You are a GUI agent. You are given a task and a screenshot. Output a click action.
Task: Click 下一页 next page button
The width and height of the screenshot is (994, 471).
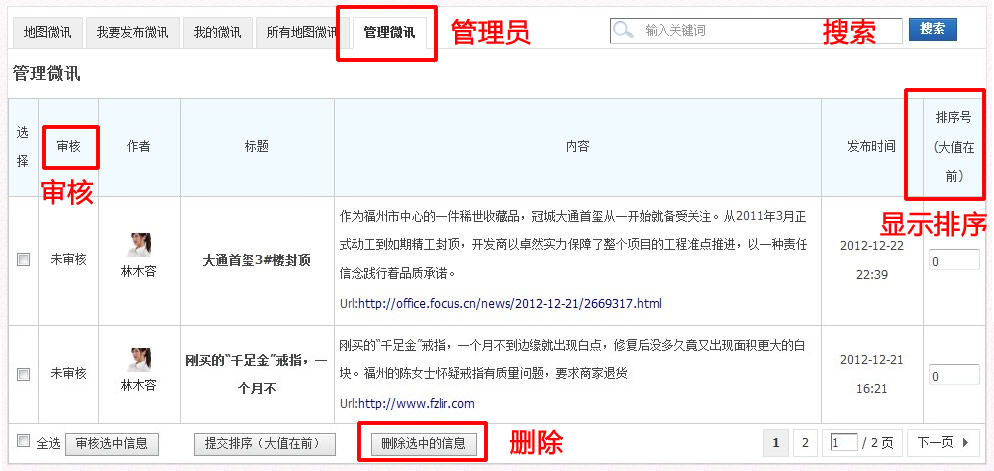pyautogui.click(x=943, y=442)
